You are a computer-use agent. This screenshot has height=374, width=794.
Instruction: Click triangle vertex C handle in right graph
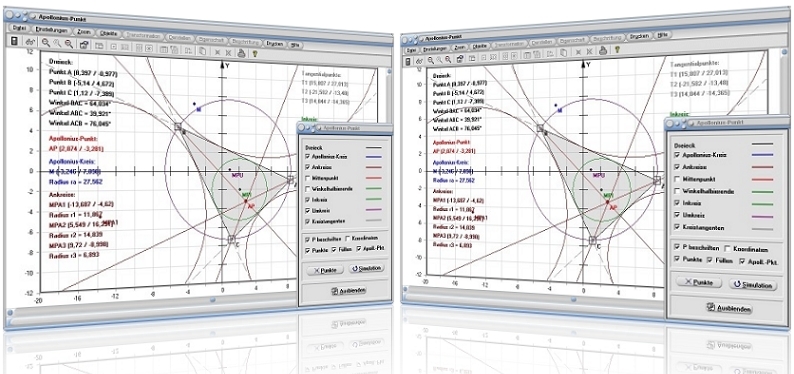[592, 239]
